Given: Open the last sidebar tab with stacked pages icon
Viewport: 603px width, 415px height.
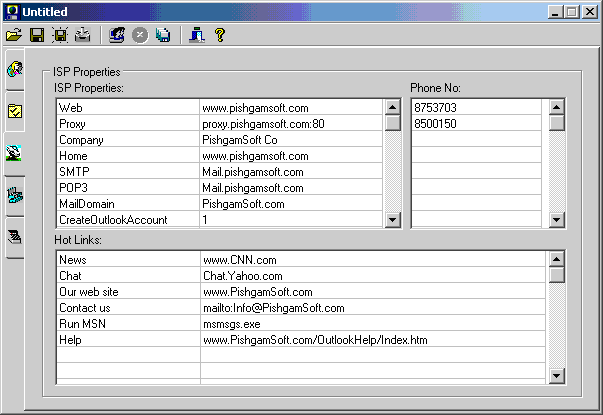Looking at the screenshot, I should [x=15, y=237].
